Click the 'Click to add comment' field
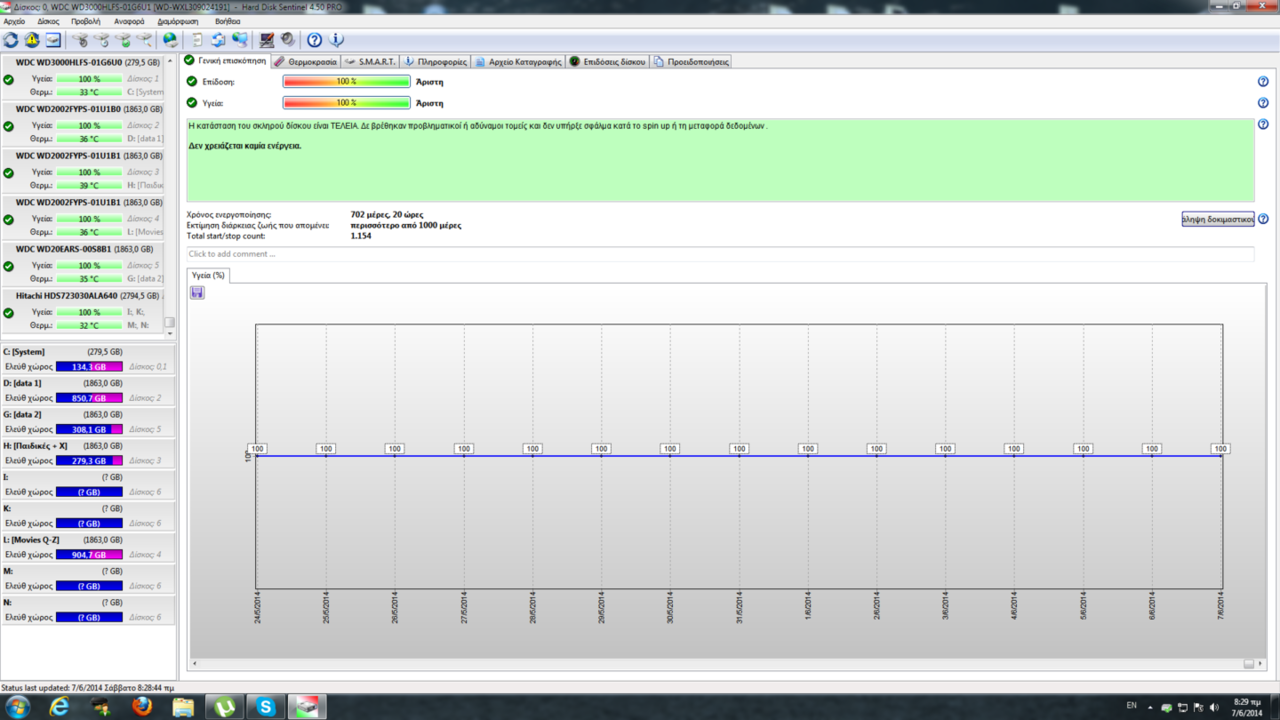1280x720 pixels. [720, 254]
